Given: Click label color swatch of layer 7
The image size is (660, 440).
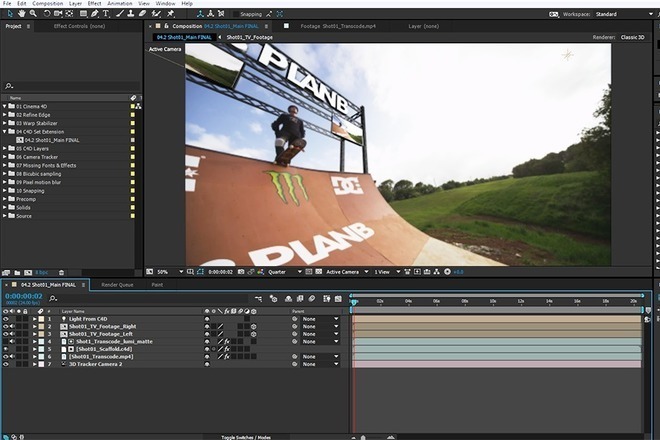Looking at the screenshot, I should [x=41, y=364].
